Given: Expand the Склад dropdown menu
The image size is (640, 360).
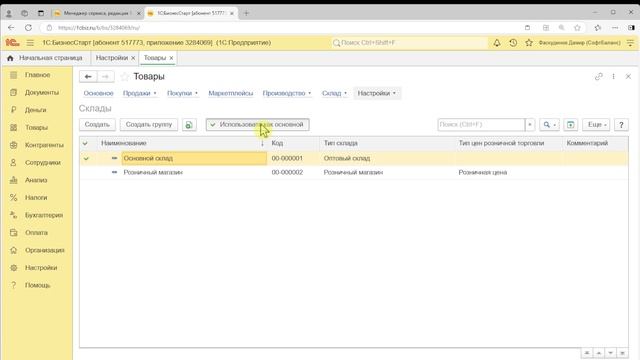Looking at the screenshot, I should [334, 93].
